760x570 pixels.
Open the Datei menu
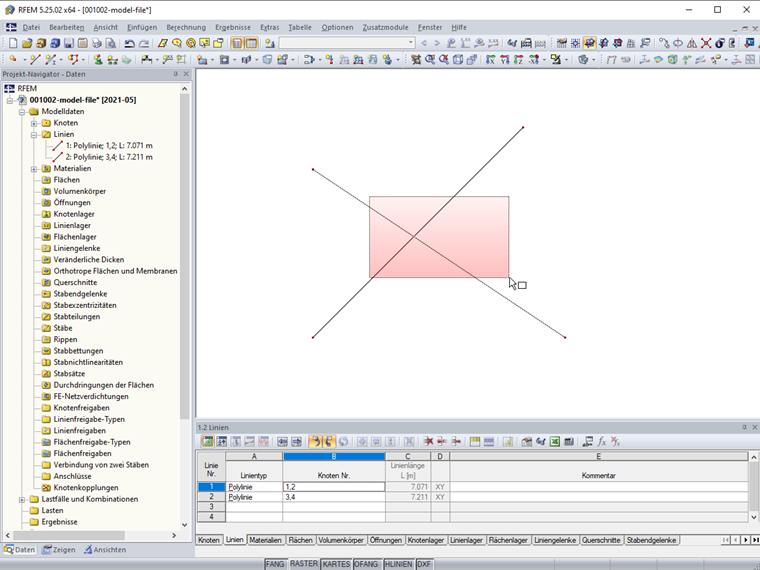tap(31, 28)
